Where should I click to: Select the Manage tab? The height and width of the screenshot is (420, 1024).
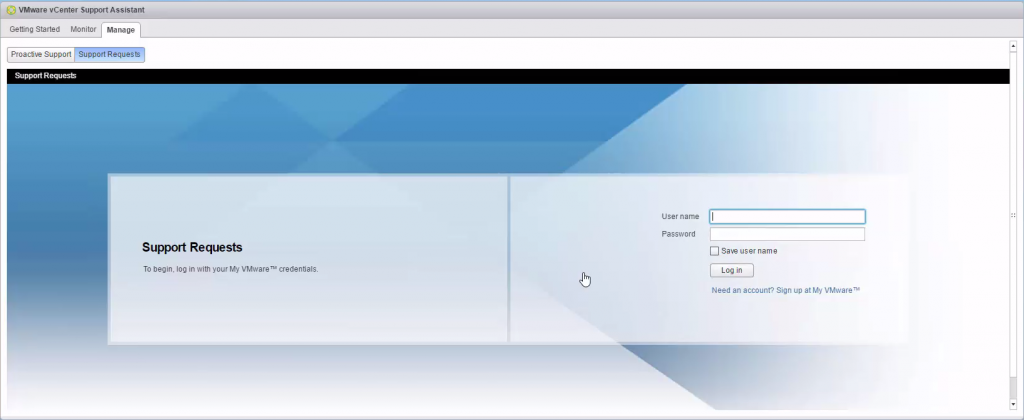coord(121,30)
